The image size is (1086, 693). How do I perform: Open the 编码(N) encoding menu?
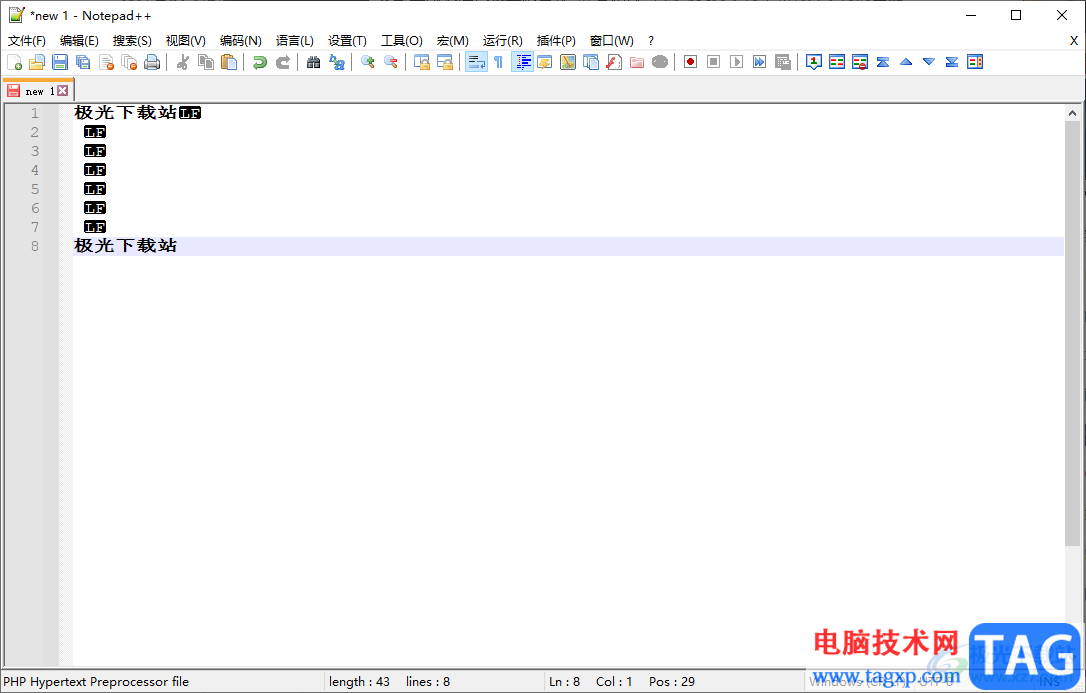[x=240, y=41]
